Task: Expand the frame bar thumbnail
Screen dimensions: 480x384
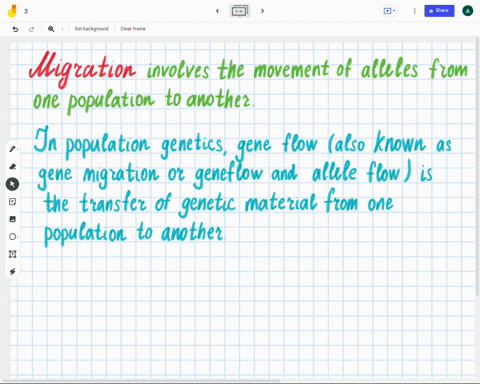Action: (x=240, y=11)
